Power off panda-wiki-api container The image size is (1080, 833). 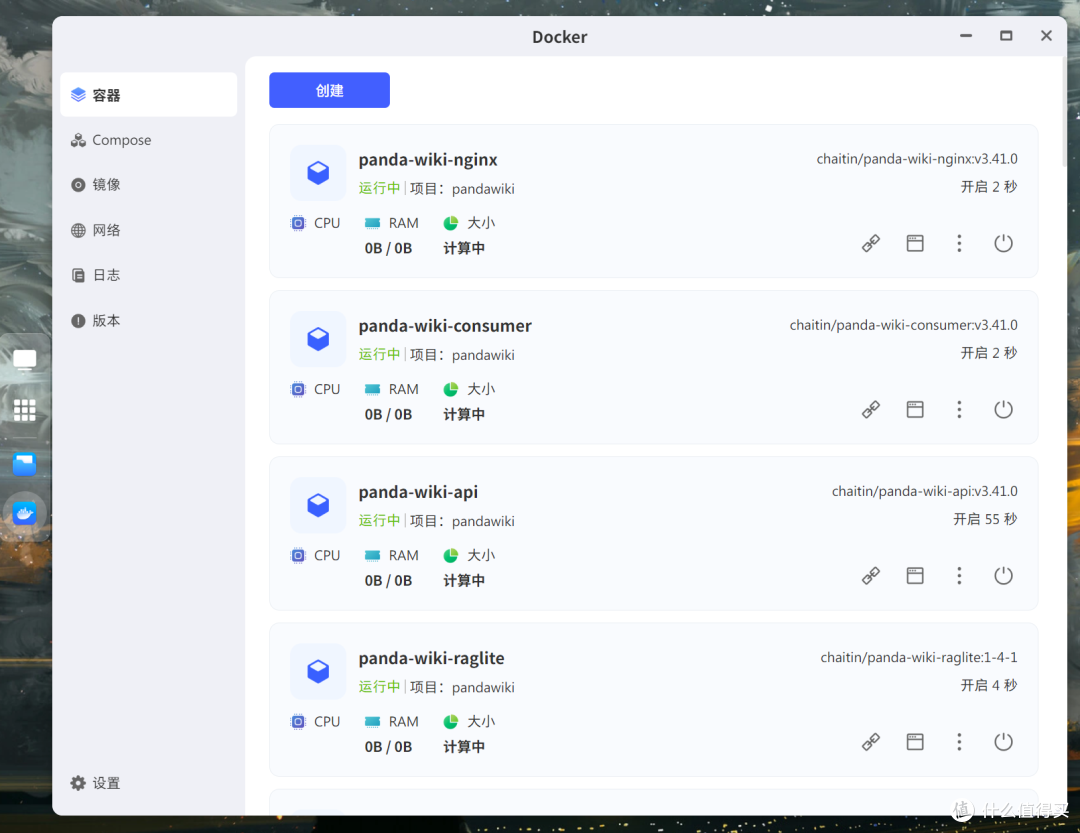click(x=1003, y=575)
